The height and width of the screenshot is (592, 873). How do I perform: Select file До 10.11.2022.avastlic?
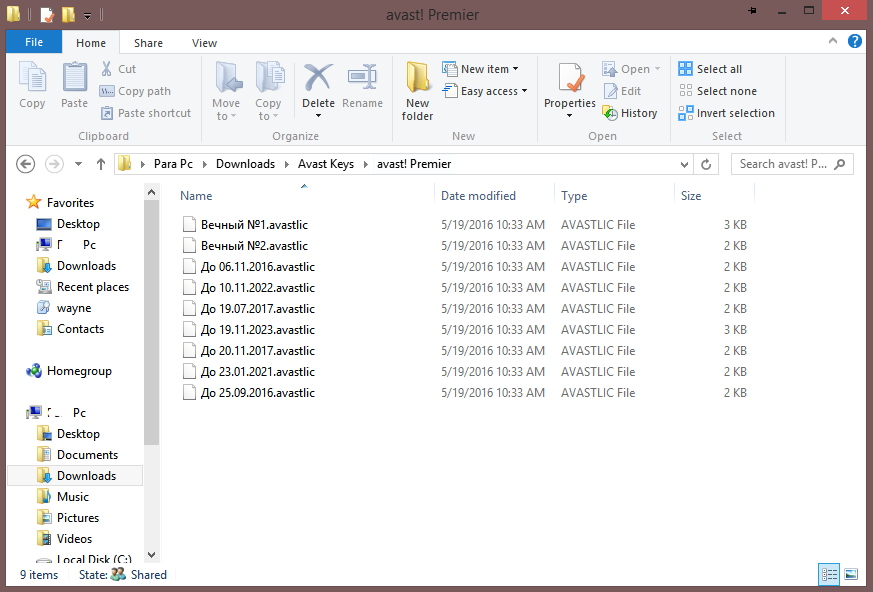pyautogui.click(x=257, y=288)
